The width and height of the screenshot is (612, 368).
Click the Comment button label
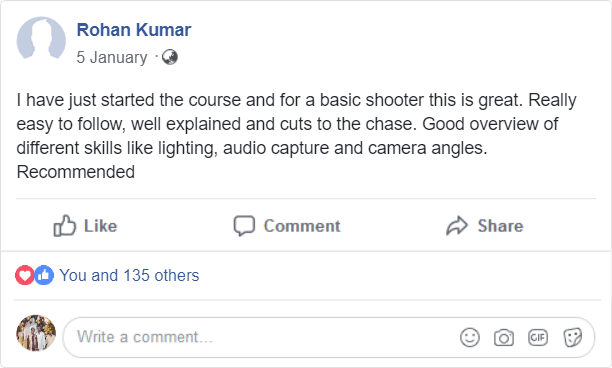(x=302, y=226)
